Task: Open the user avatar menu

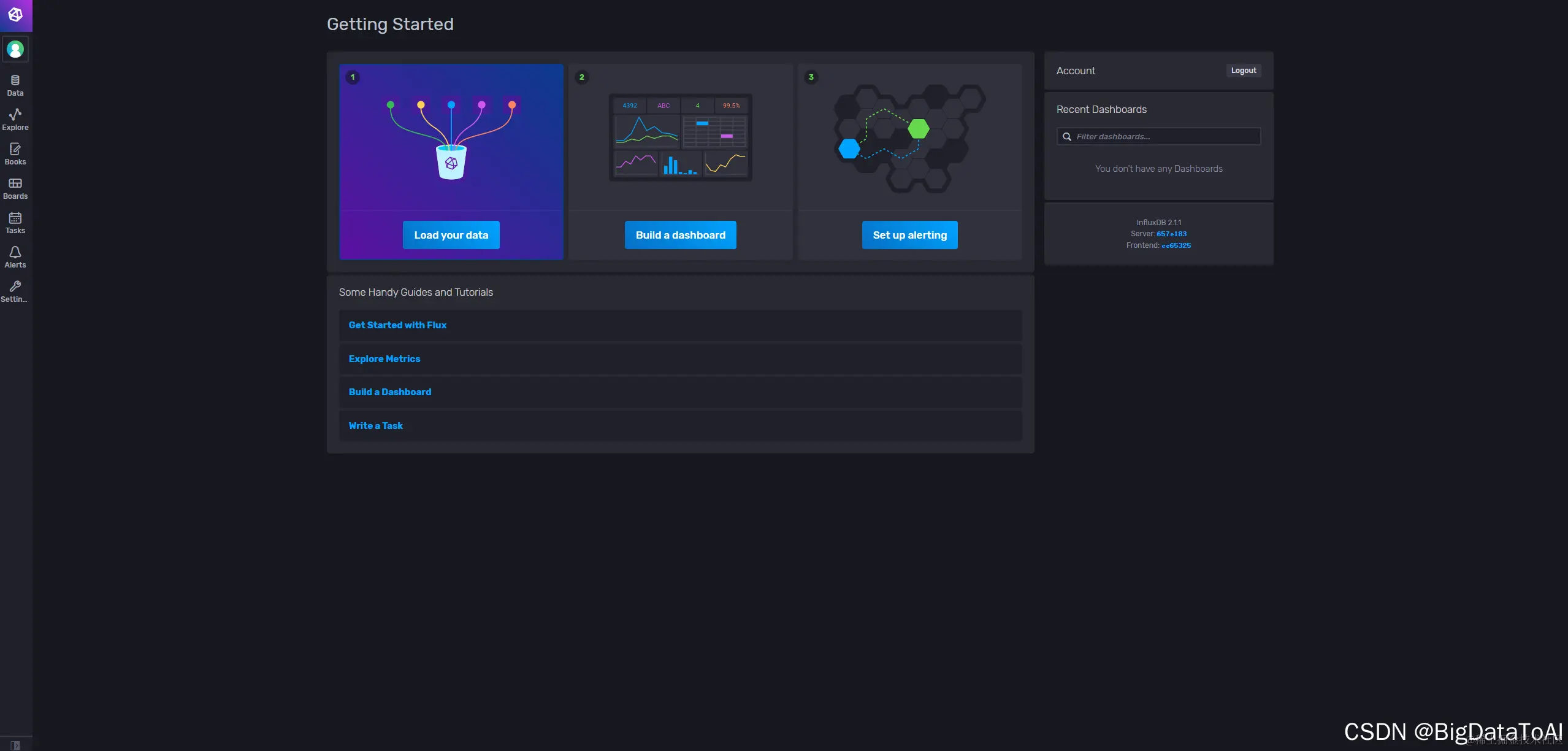Action: tap(15, 49)
